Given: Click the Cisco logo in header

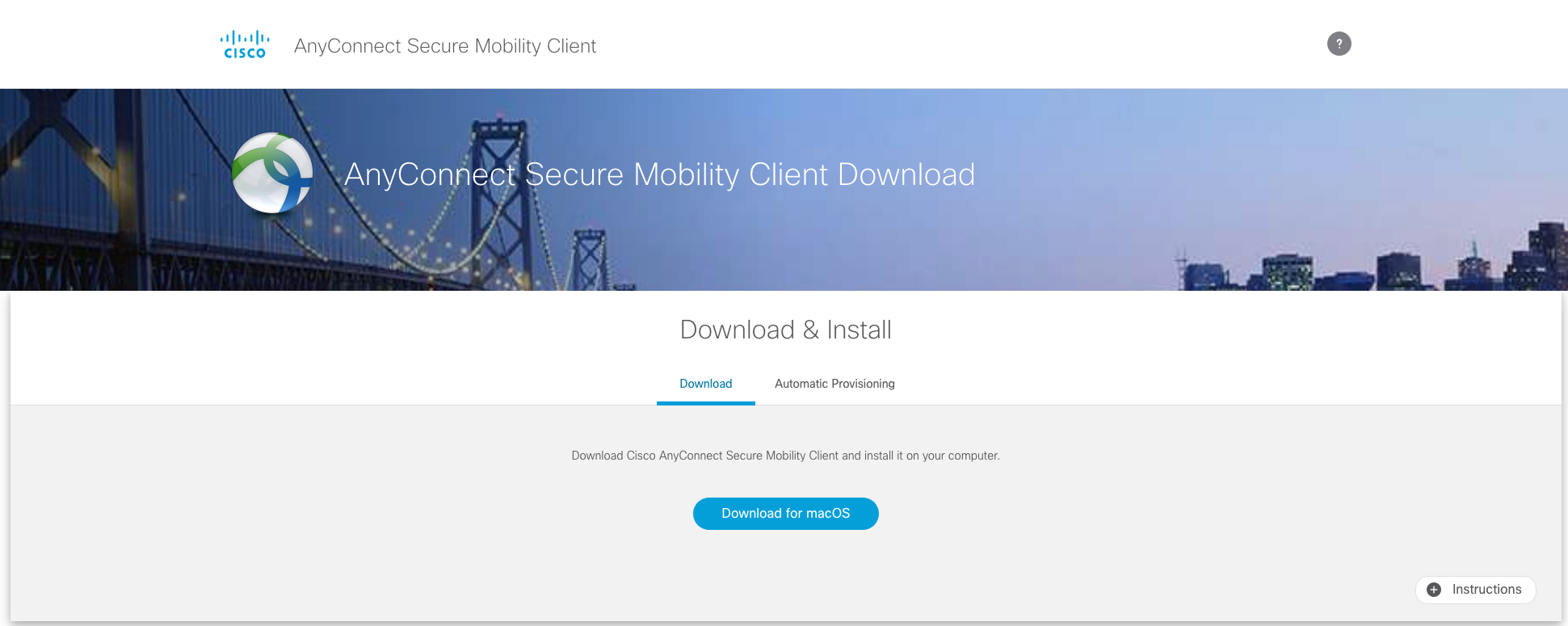Looking at the screenshot, I should 245,45.
